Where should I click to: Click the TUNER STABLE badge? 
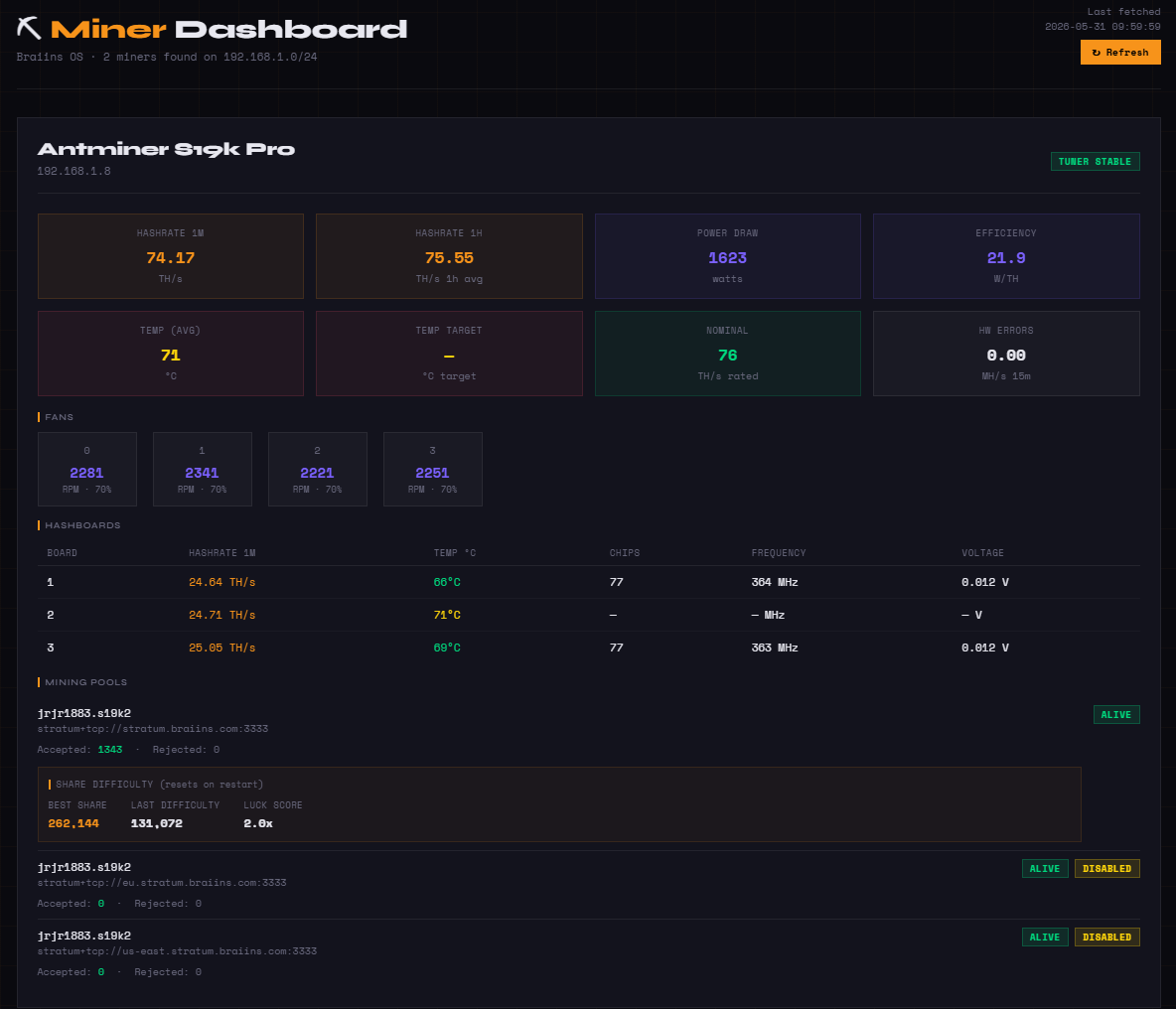tap(1095, 162)
